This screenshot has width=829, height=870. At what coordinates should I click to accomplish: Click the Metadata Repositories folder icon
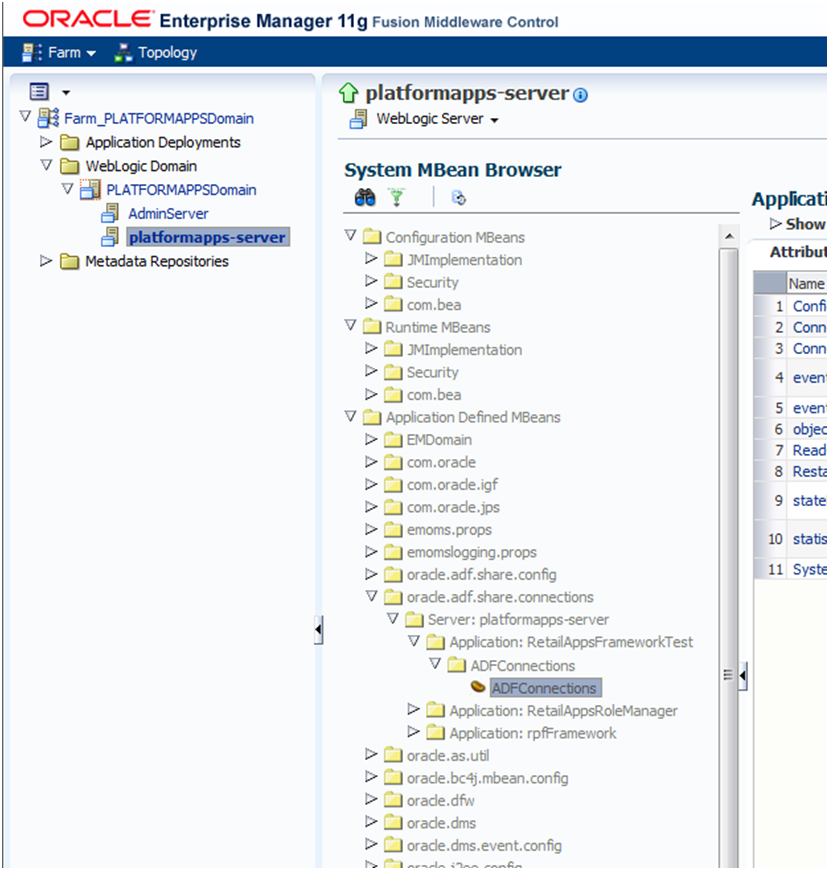pyautogui.click(x=69, y=261)
